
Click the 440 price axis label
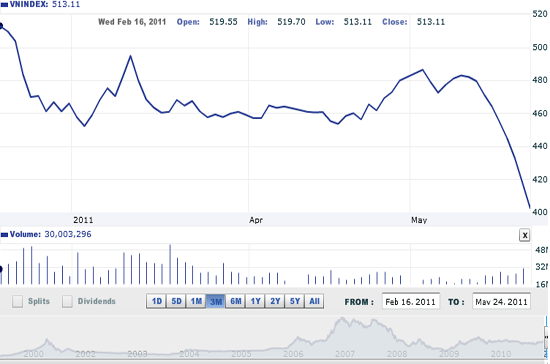pyautogui.click(x=540, y=146)
